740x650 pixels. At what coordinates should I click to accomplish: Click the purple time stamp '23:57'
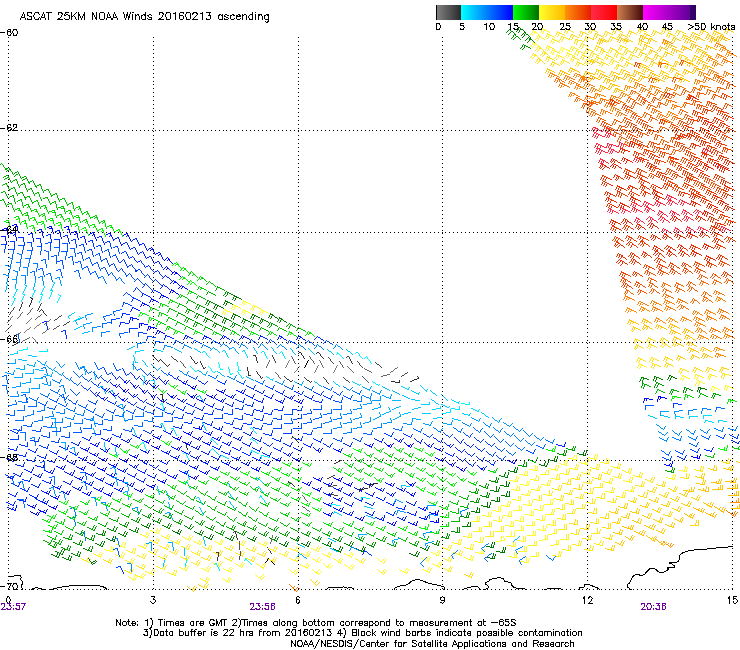[x=13, y=607]
